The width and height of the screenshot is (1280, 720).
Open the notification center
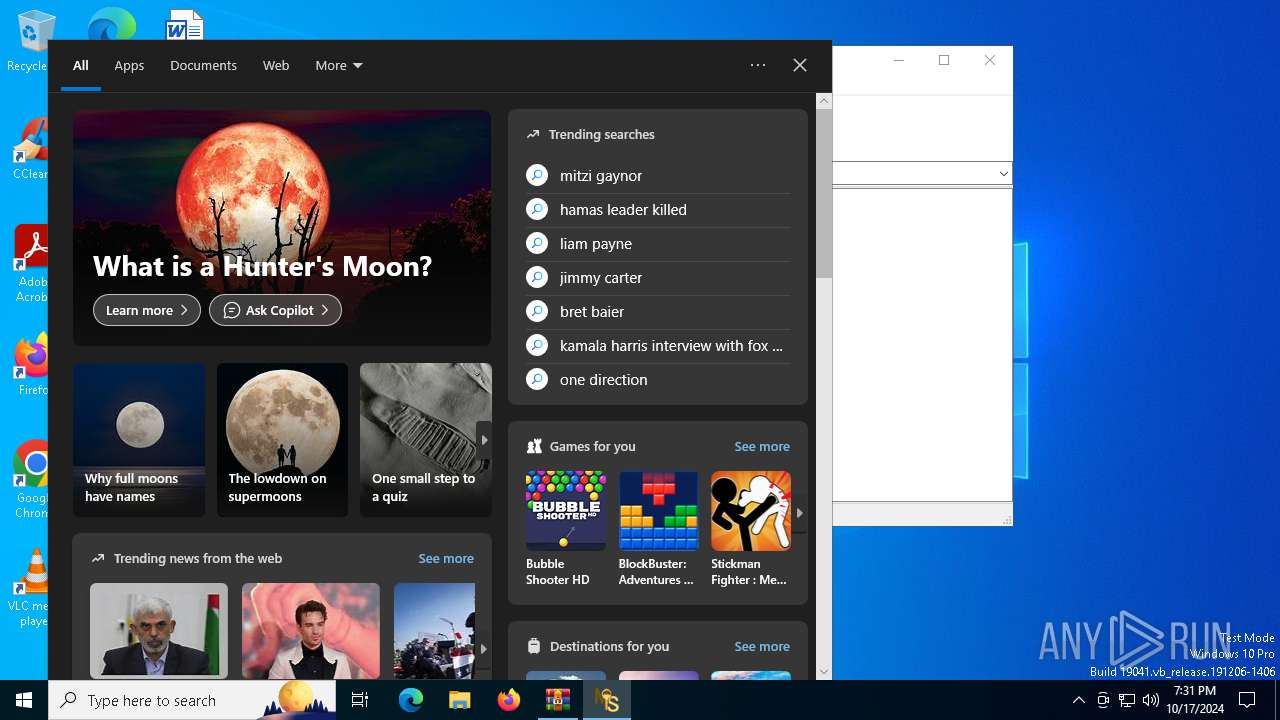pyautogui.click(x=1247, y=700)
